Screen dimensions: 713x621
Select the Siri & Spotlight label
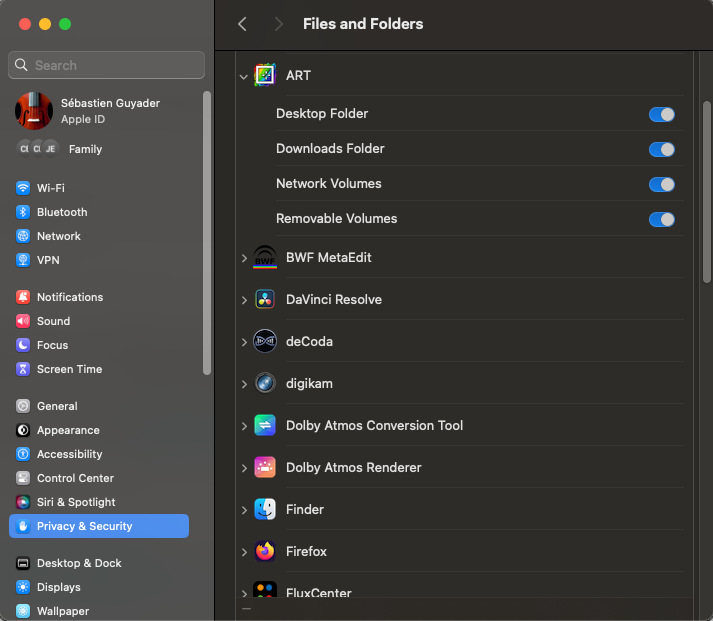(x=76, y=502)
